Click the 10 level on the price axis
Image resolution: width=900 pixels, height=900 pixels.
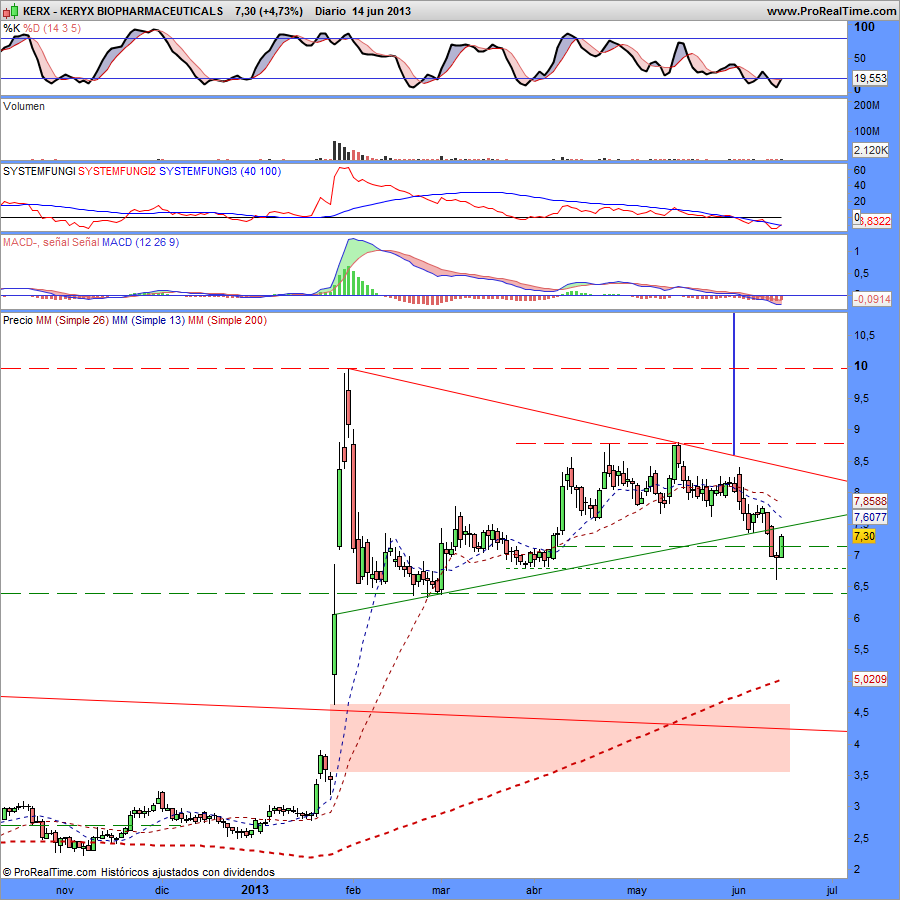(x=860, y=366)
